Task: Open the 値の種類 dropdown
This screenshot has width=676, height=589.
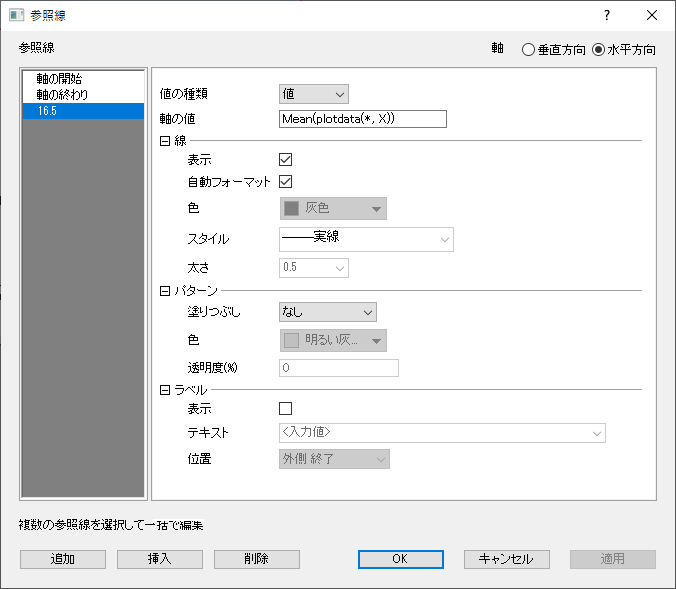Action: coord(314,94)
